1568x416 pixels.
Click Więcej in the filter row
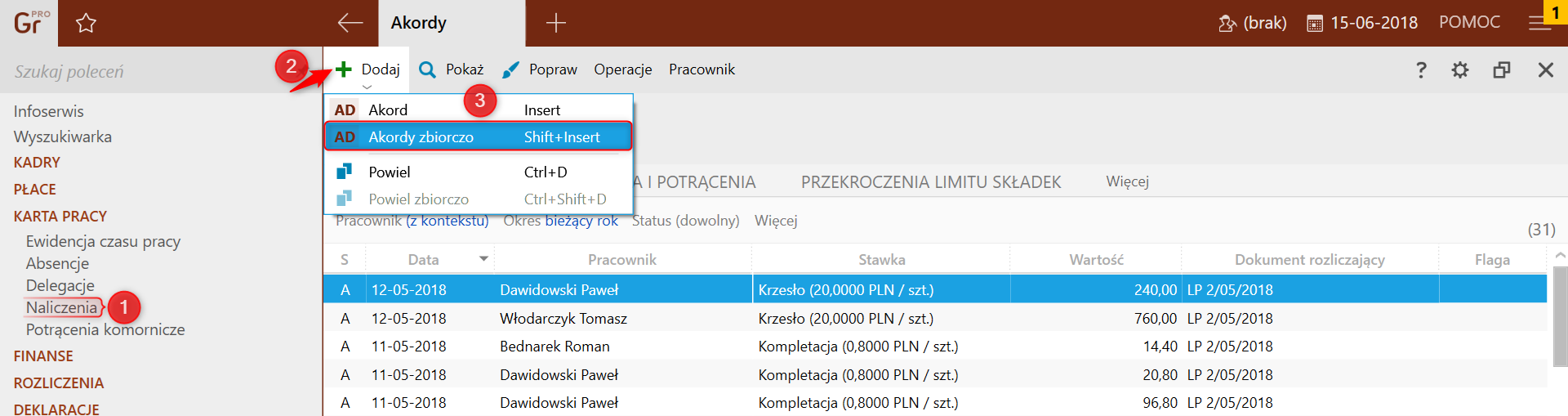(776, 221)
